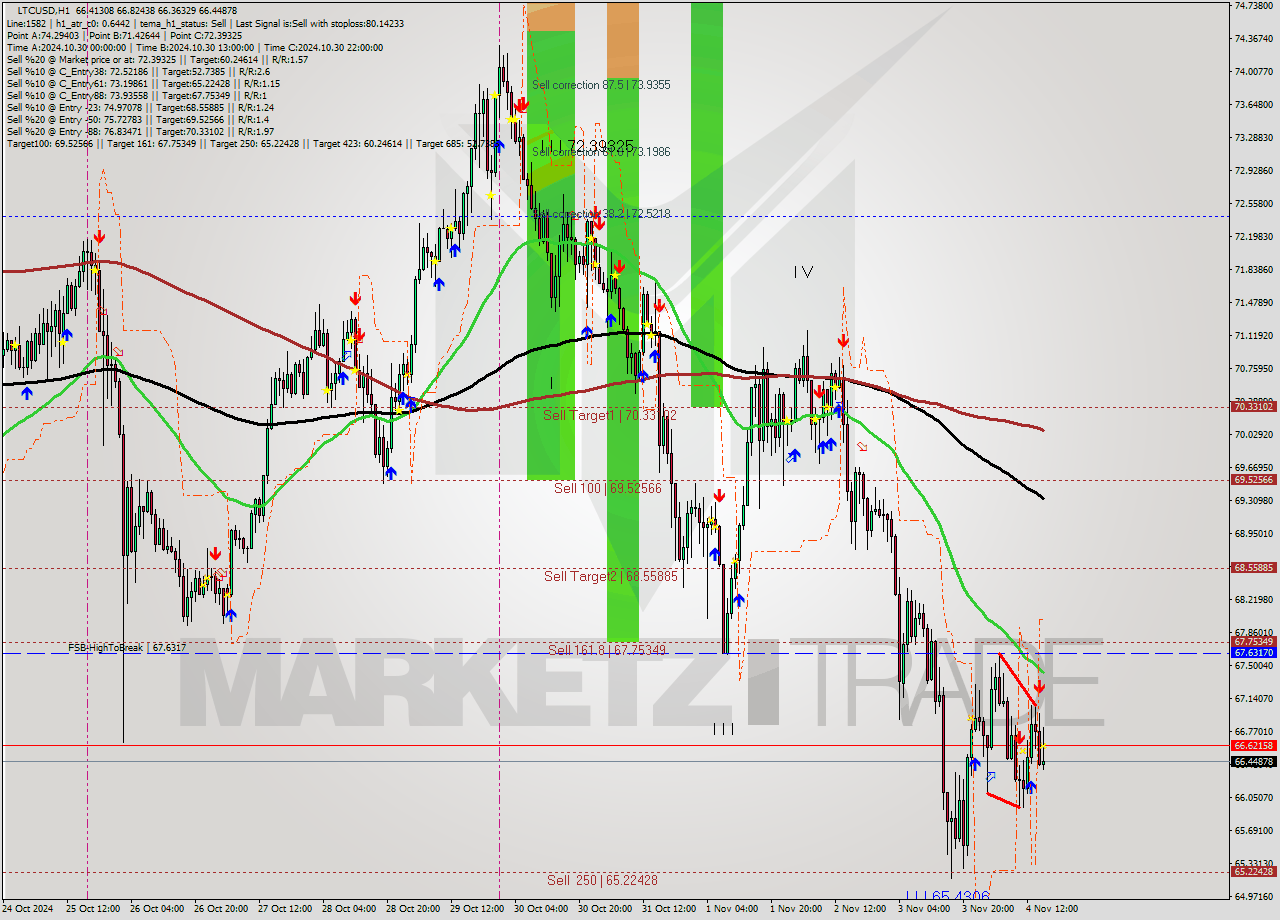This screenshot has width=1280, height=920.
Task: Click the 'Sell Target2 | 68.55885' label
Action: 611,576
